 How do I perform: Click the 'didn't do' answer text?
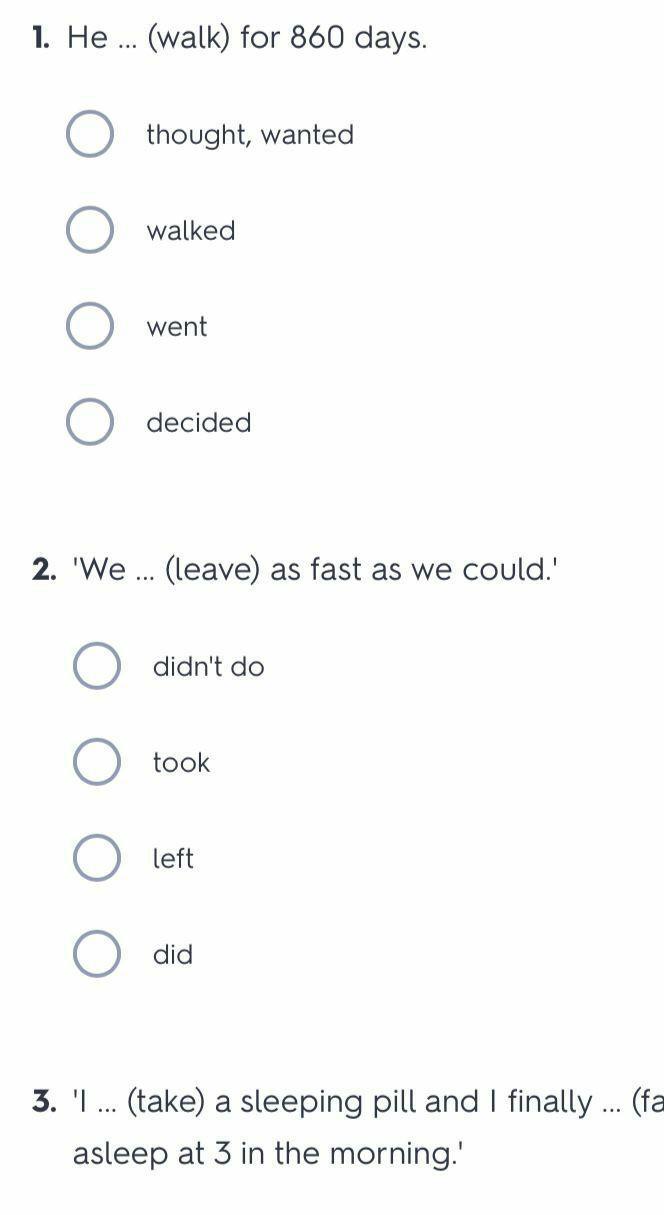tap(209, 667)
